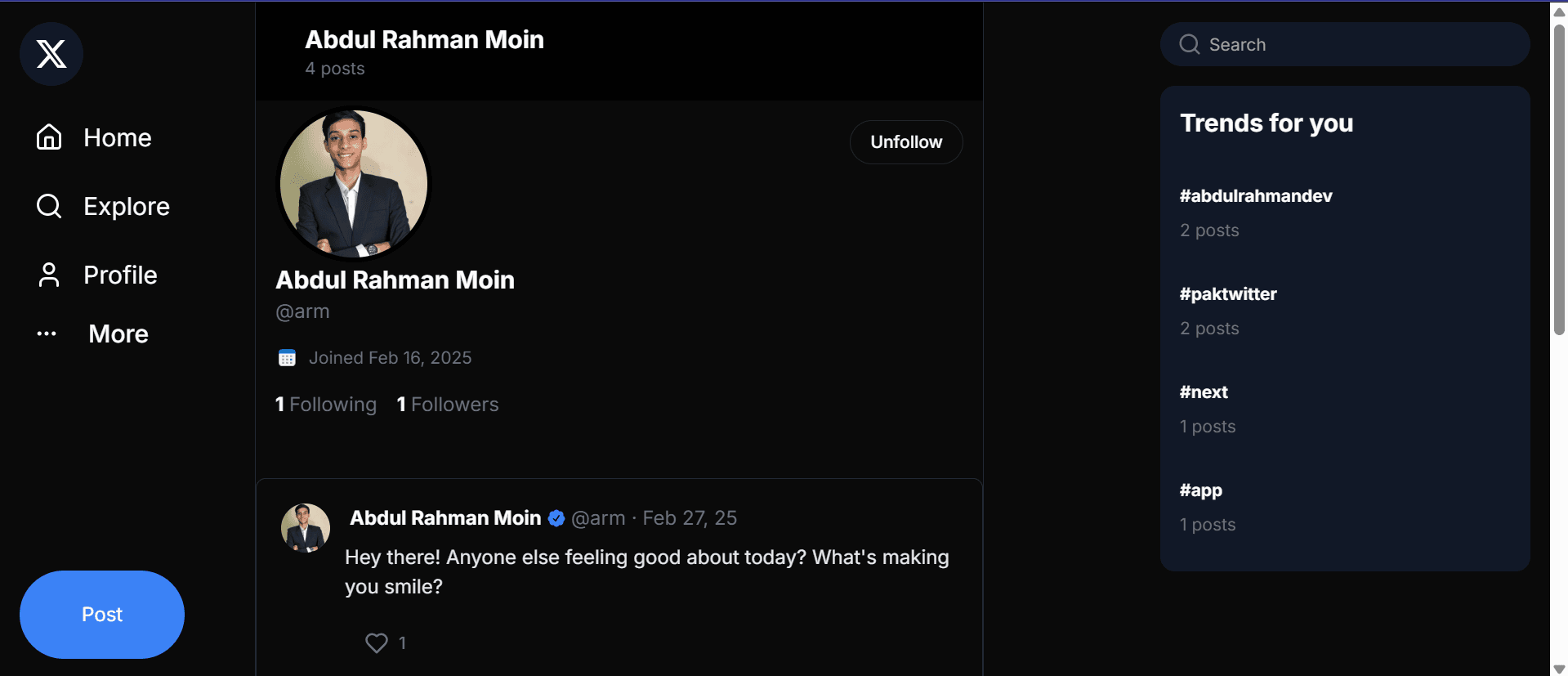View the Followers list

tap(448, 404)
